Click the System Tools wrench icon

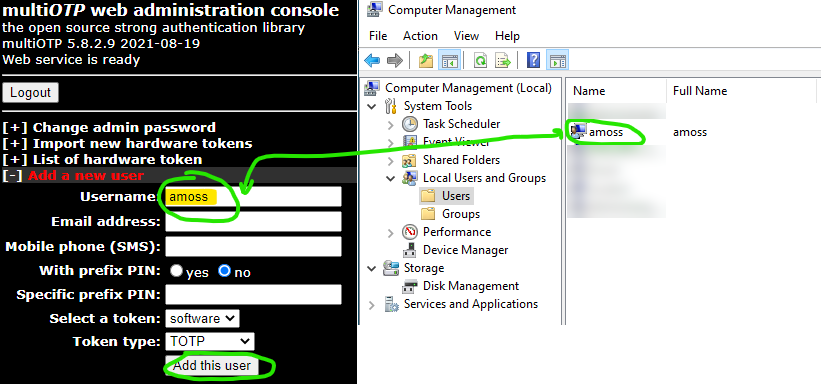(x=391, y=106)
